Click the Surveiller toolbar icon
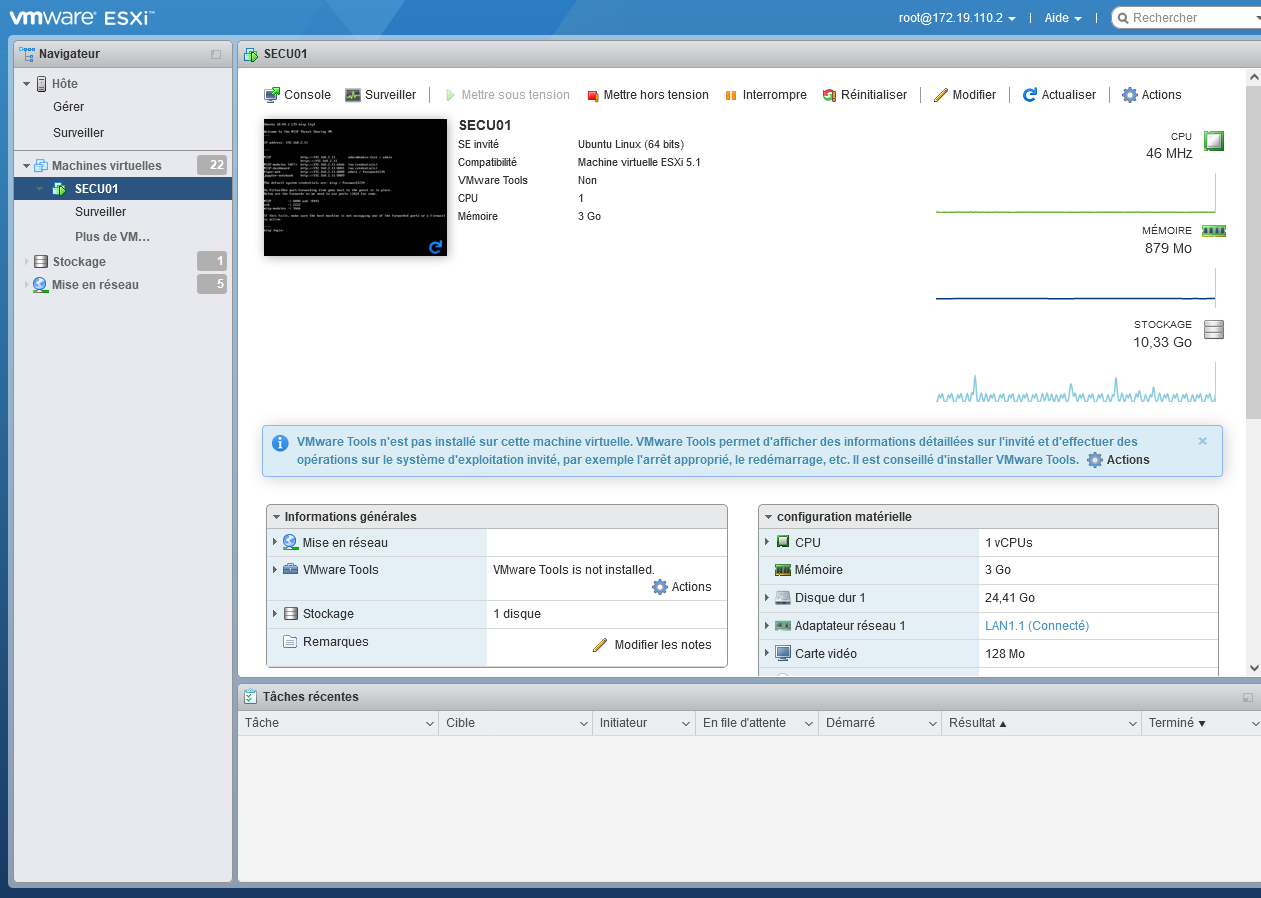Image resolution: width=1261 pixels, height=898 pixels. pyautogui.click(x=380, y=95)
